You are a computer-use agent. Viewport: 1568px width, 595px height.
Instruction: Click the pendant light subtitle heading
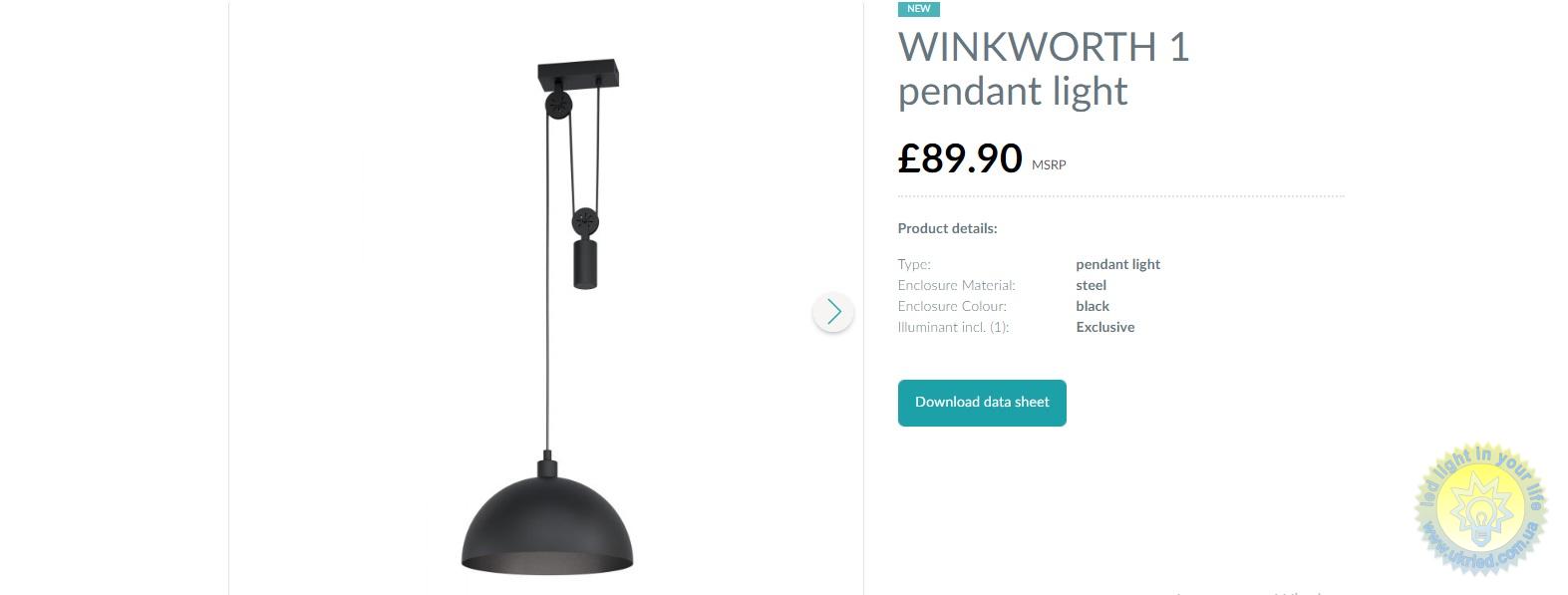(x=1013, y=92)
